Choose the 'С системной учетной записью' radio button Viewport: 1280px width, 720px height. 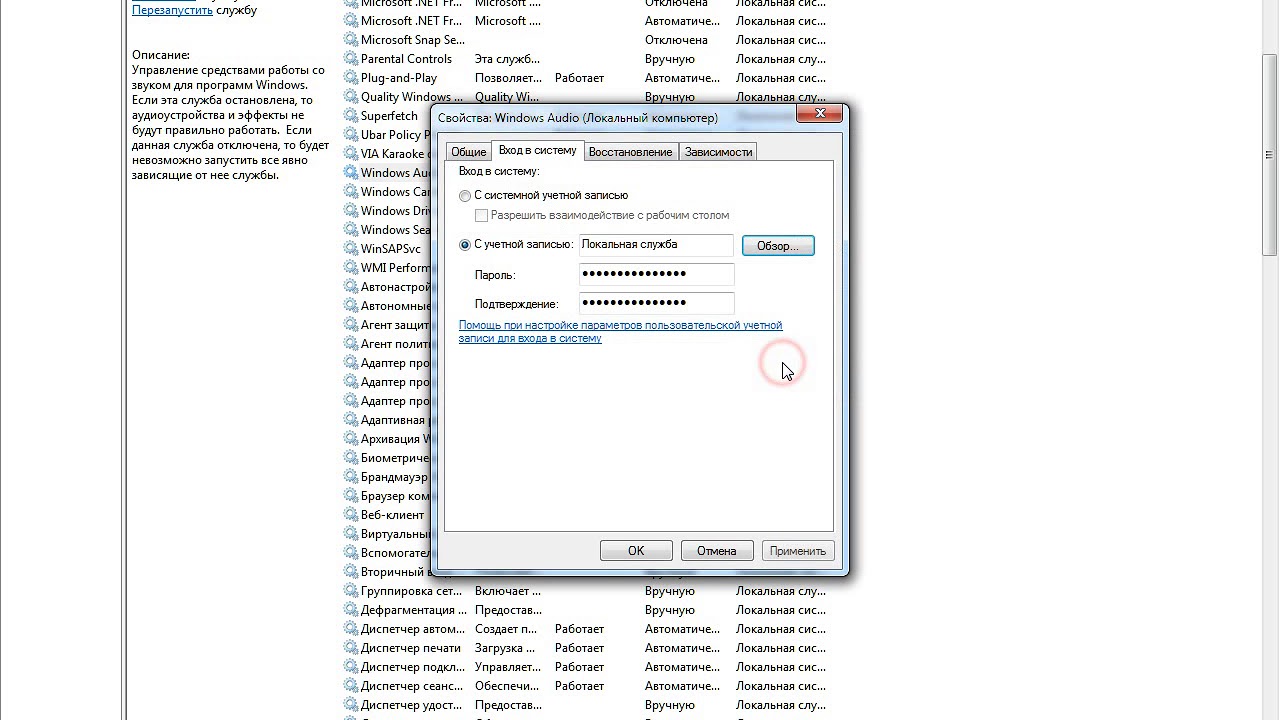[x=465, y=196]
